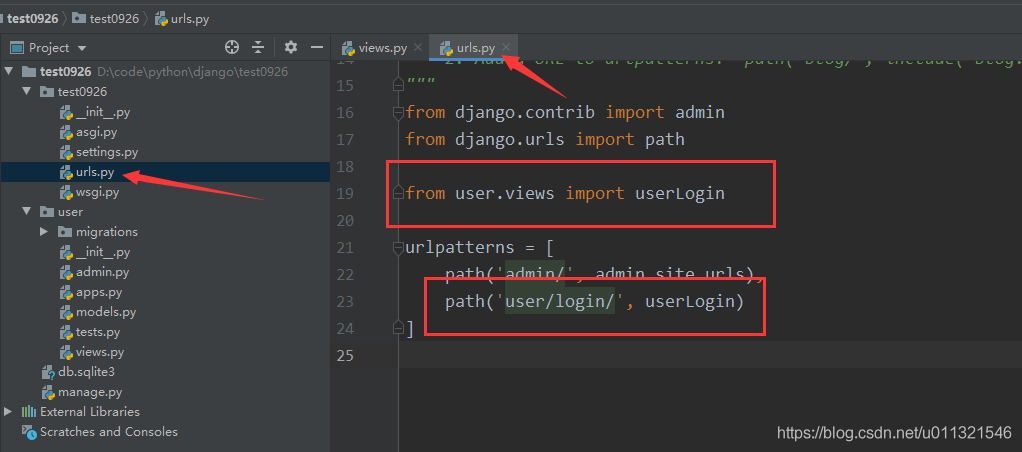Click 'userLogin' in the import on line 19
The height and width of the screenshot is (452, 1022).
coord(680,193)
